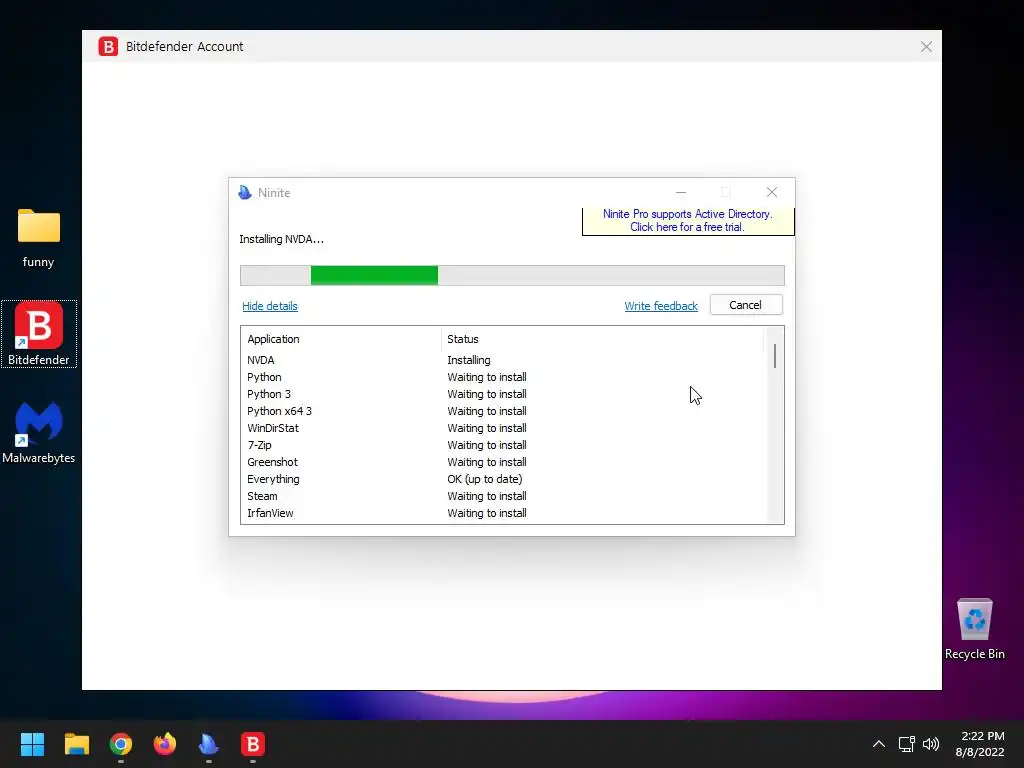
Task: Select the NVDA row
Action: pyautogui.click(x=502, y=360)
